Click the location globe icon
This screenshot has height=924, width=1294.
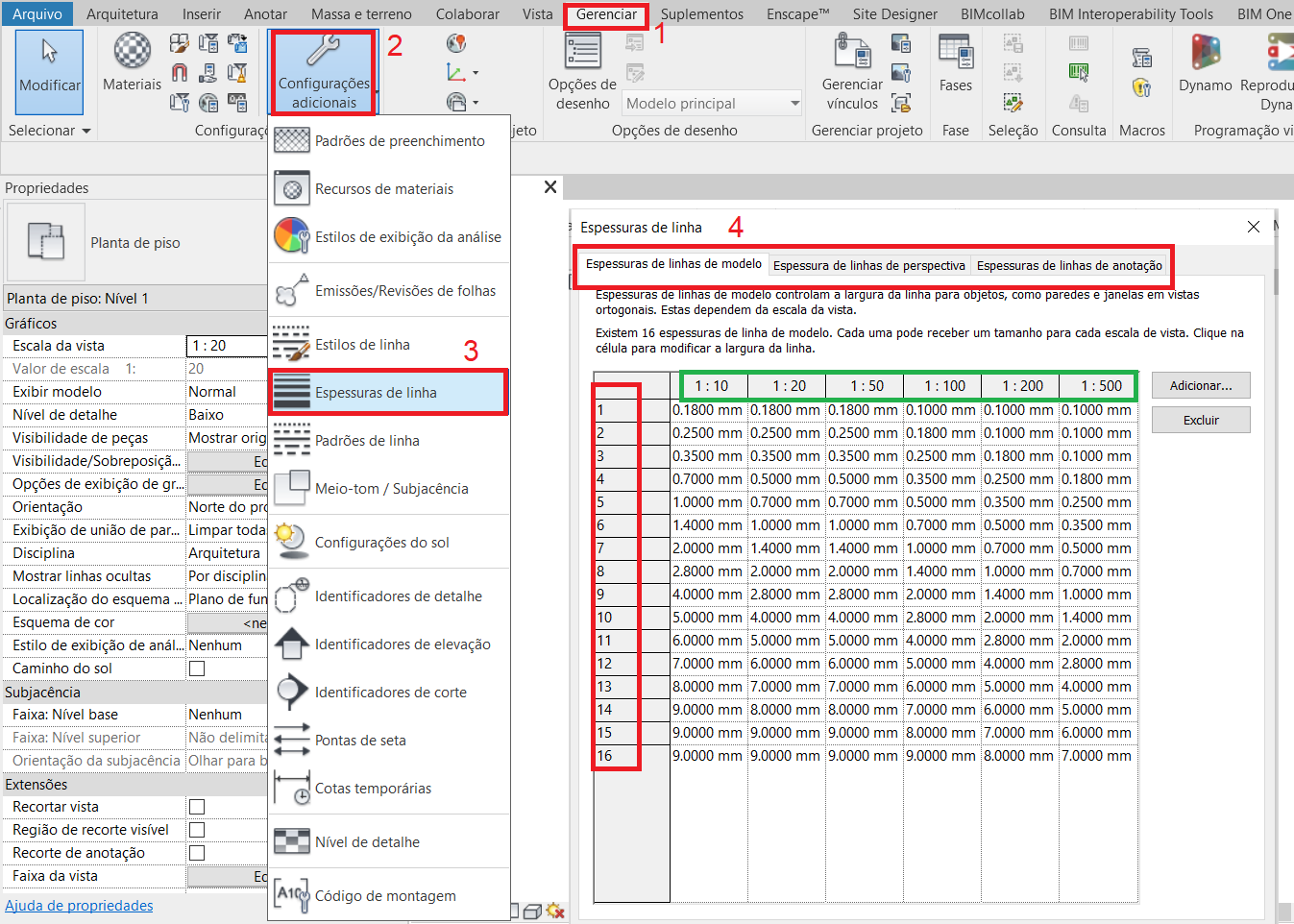click(455, 42)
